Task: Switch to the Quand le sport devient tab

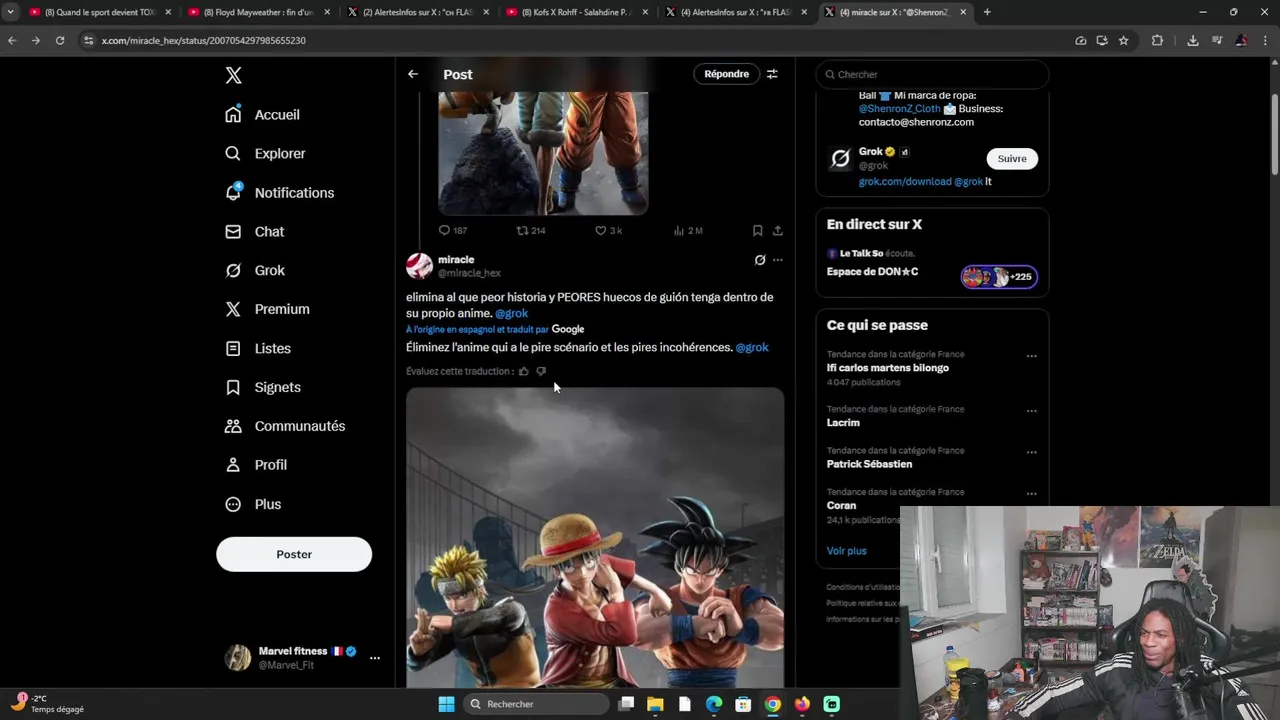Action: click(100, 12)
